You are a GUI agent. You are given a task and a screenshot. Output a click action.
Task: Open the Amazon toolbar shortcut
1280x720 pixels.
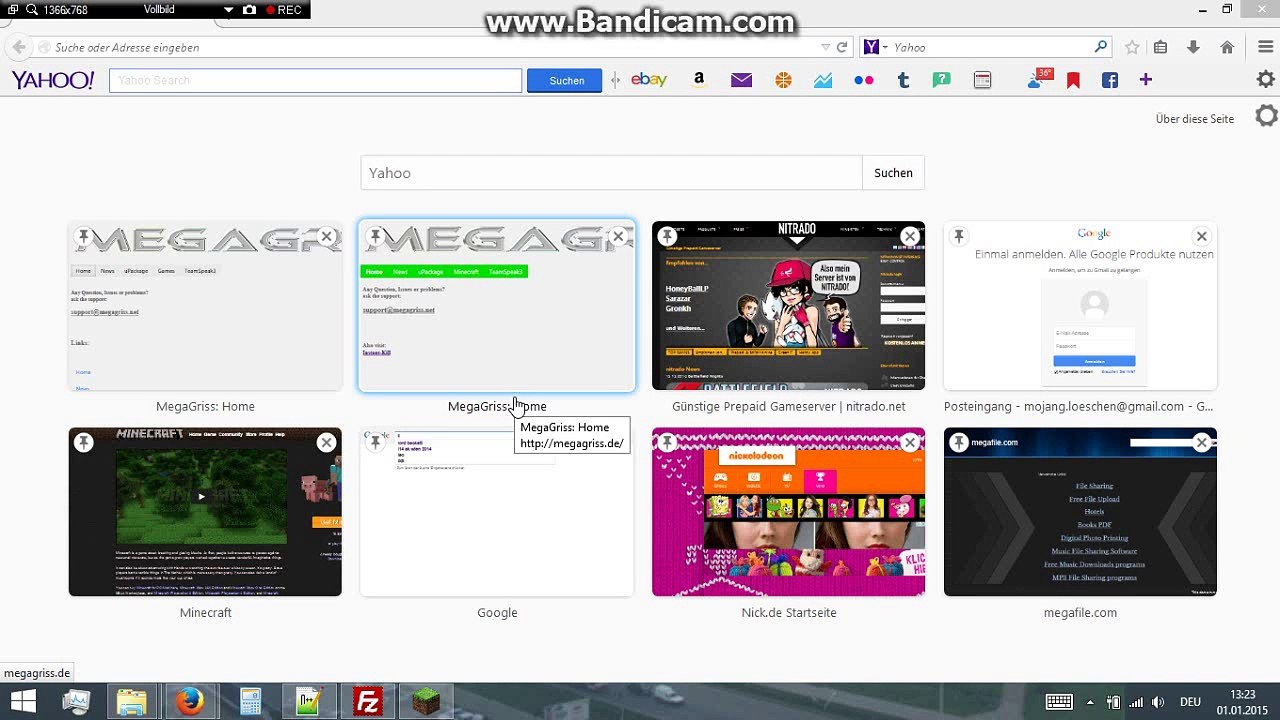click(x=699, y=80)
